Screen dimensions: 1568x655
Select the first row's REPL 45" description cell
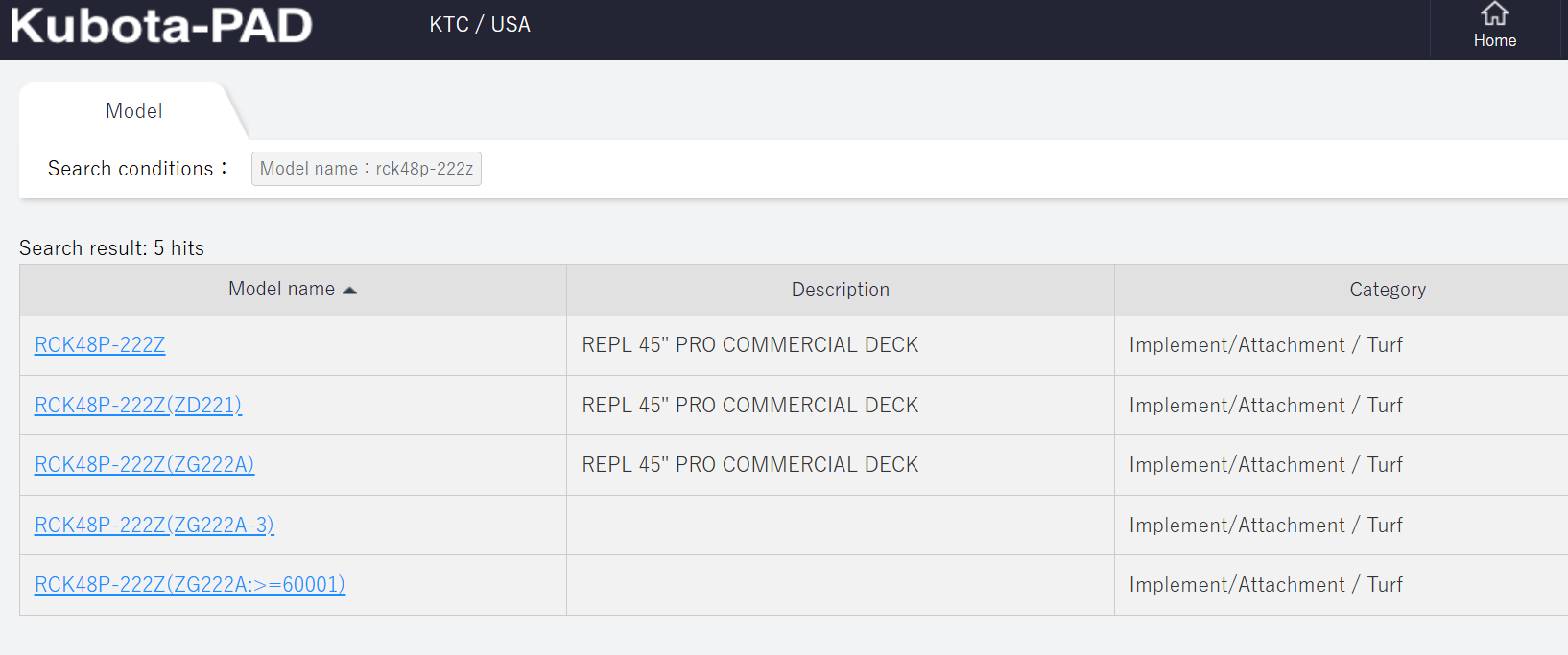point(841,345)
